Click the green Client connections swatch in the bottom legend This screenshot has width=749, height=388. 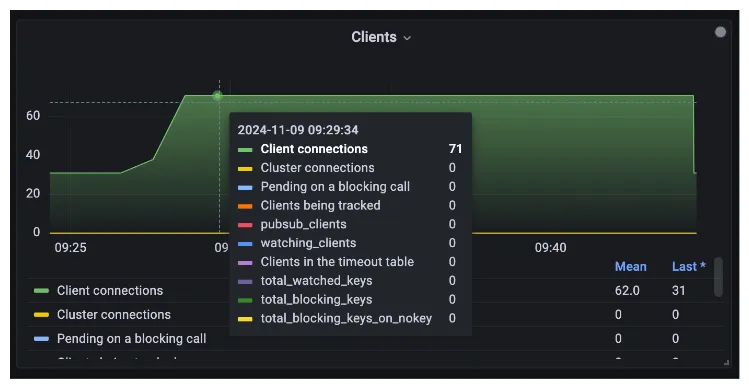[x=42, y=291]
